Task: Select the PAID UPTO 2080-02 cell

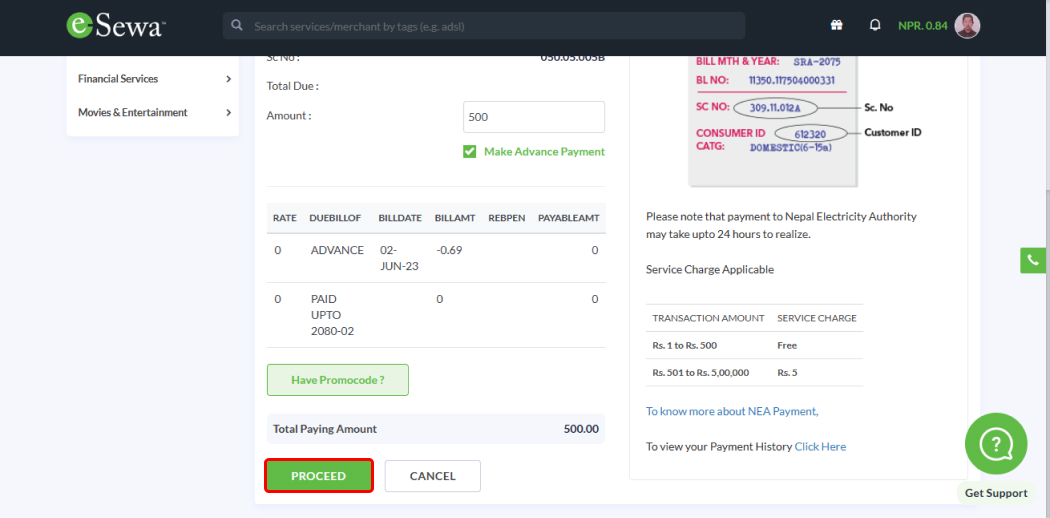Action: coord(332,315)
